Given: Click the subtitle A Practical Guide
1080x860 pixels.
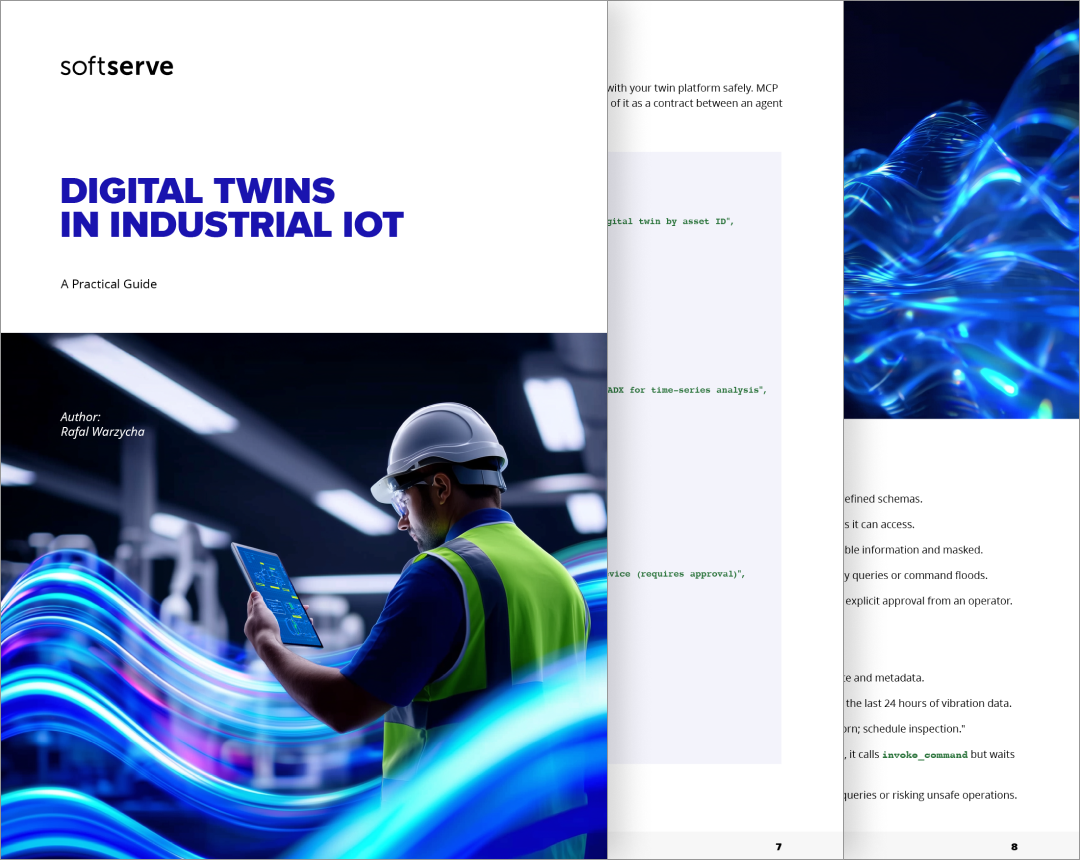Looking at the screenshot, I should (x=108, y=284).
